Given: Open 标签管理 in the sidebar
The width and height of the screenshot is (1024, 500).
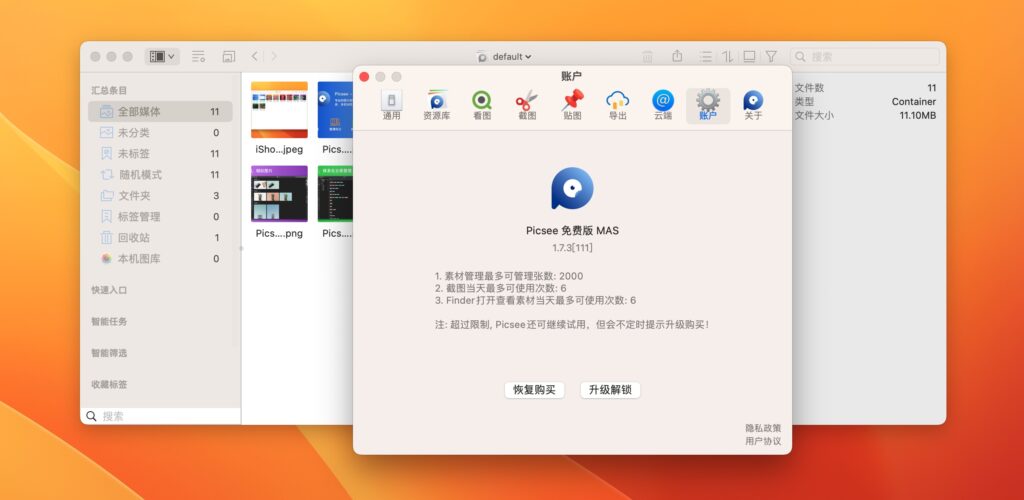Looking at the screenshot, I should pos(160,216).
